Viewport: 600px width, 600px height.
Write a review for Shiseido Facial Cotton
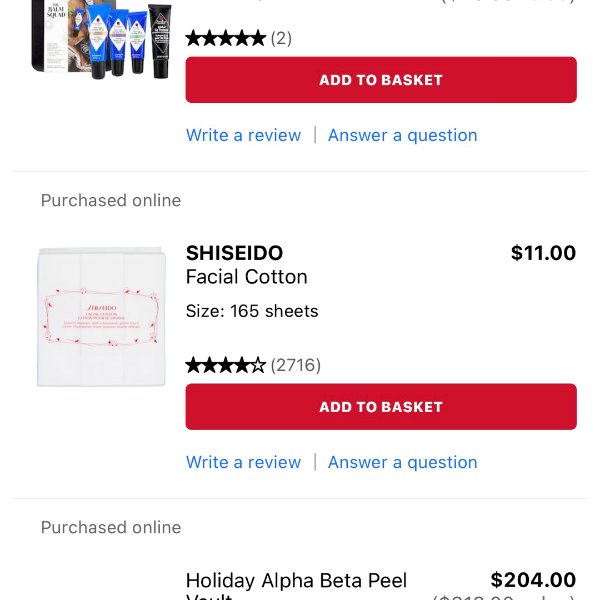coord(243,462)
